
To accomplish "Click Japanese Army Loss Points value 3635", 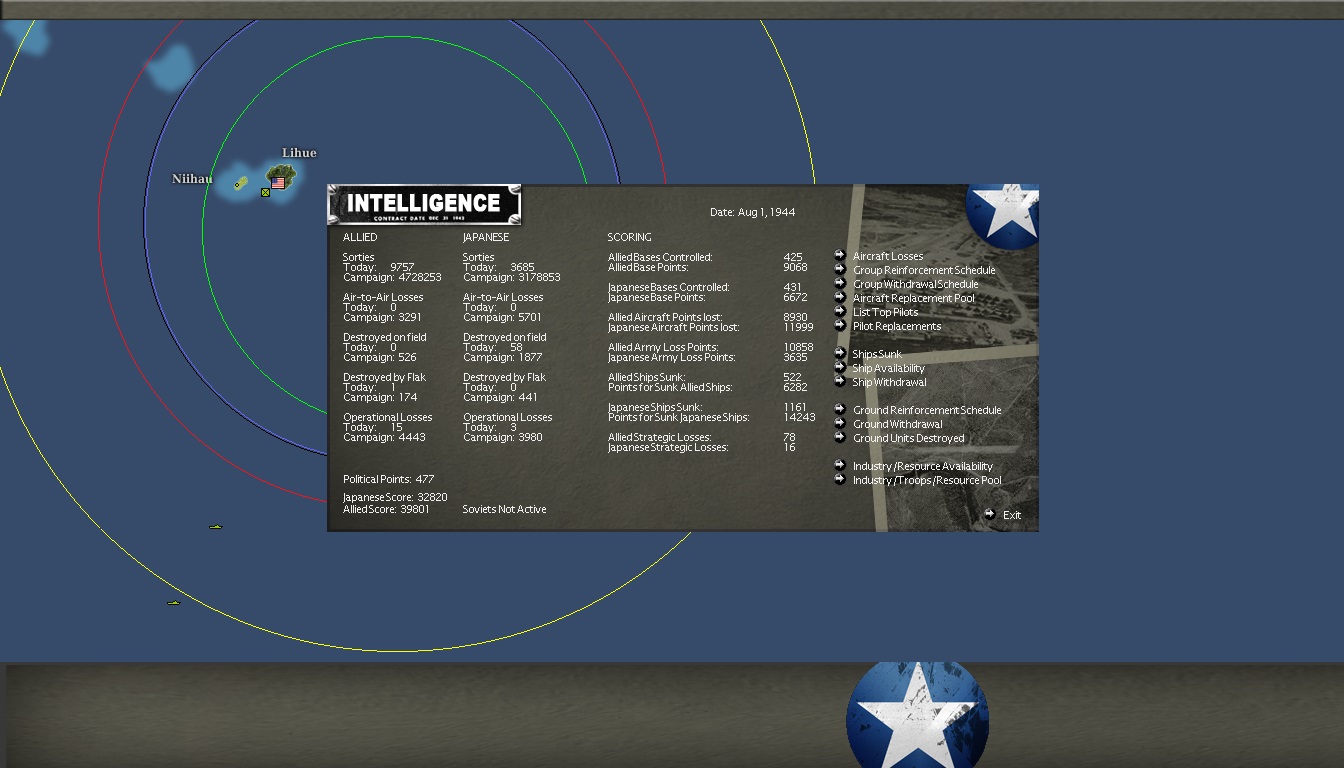I will [x=795, y=357].
